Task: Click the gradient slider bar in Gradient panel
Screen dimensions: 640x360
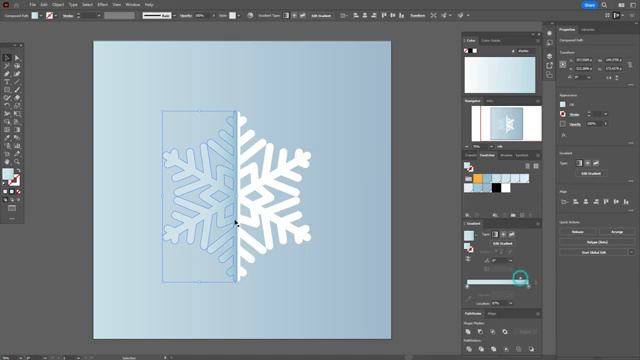Action: click(498, 282)
